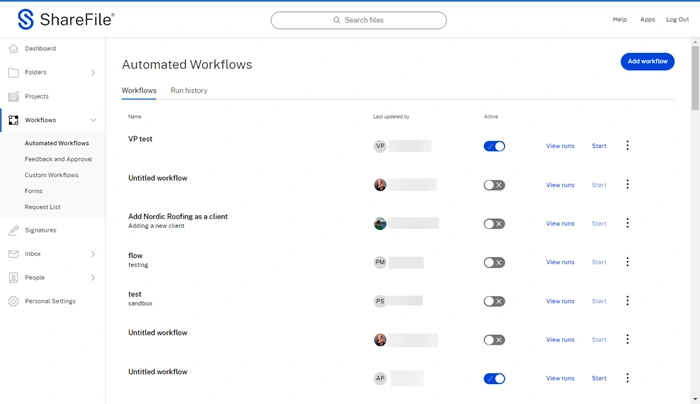Open the Signatures pen icon
This screenshot has height=404, width=700.
pos(13,230)
